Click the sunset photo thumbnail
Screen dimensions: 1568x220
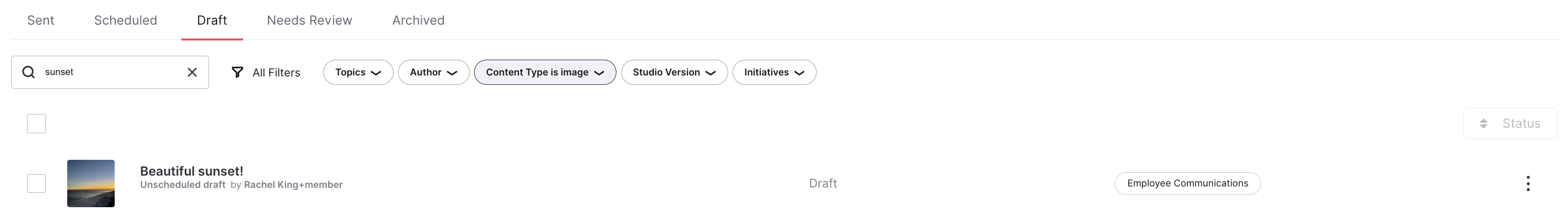[x=90, y=183]
